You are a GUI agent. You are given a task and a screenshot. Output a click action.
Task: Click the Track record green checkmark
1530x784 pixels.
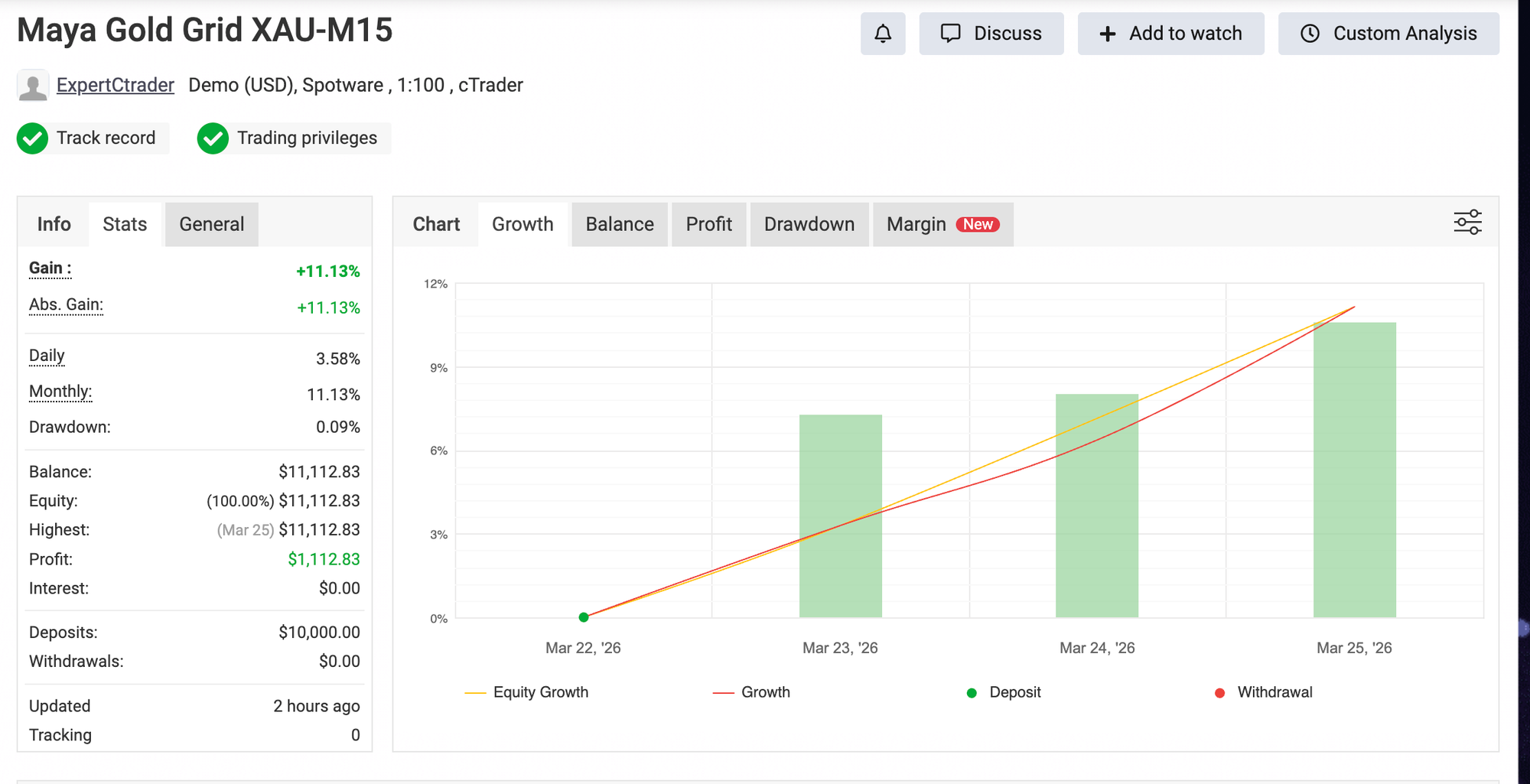(x=33, y=138)
